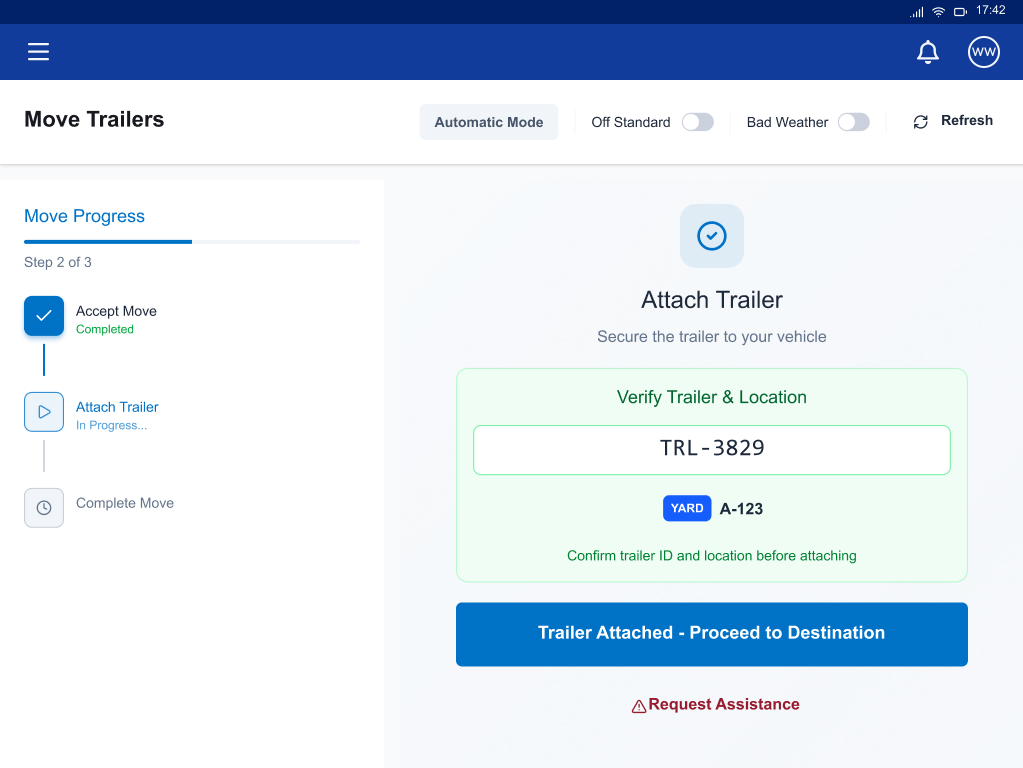Click the Completed status text
This screenshot has width=1023, height=768.
[x=104, y=330]
